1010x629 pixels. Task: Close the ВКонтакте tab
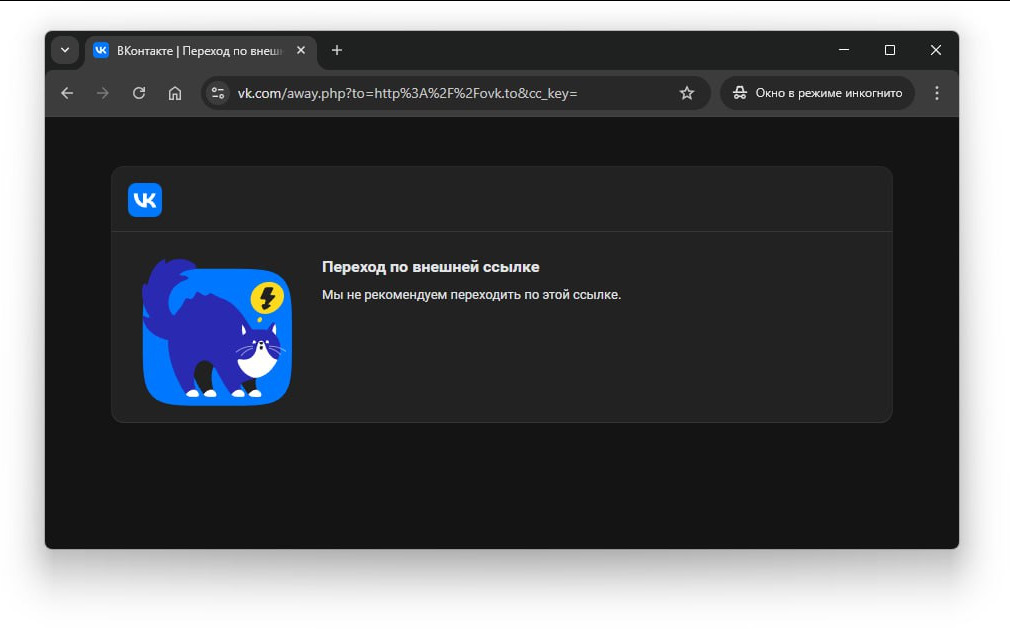(x=301, y=50)
